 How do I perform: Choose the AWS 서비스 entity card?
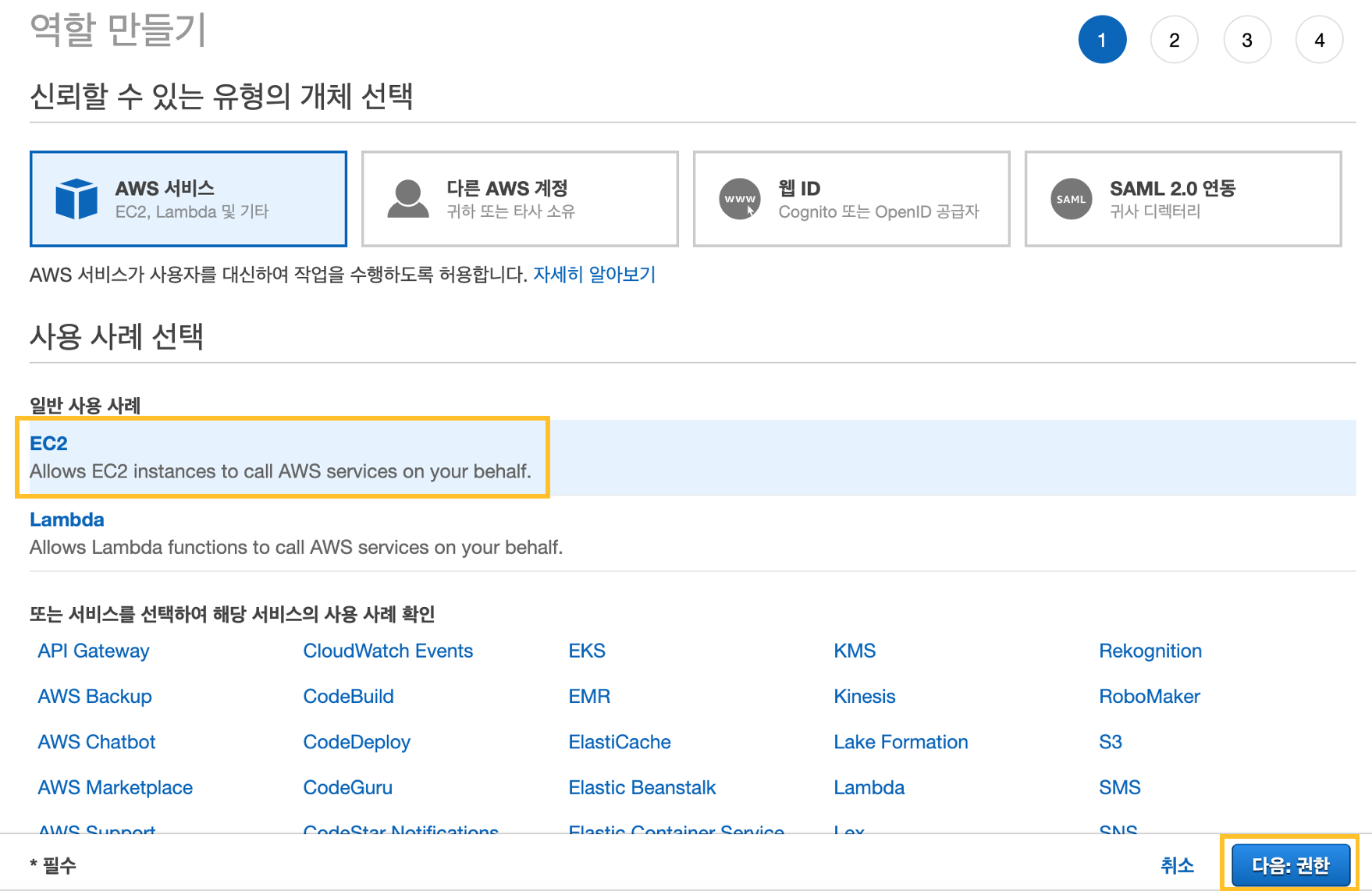[x=188, y=199]
